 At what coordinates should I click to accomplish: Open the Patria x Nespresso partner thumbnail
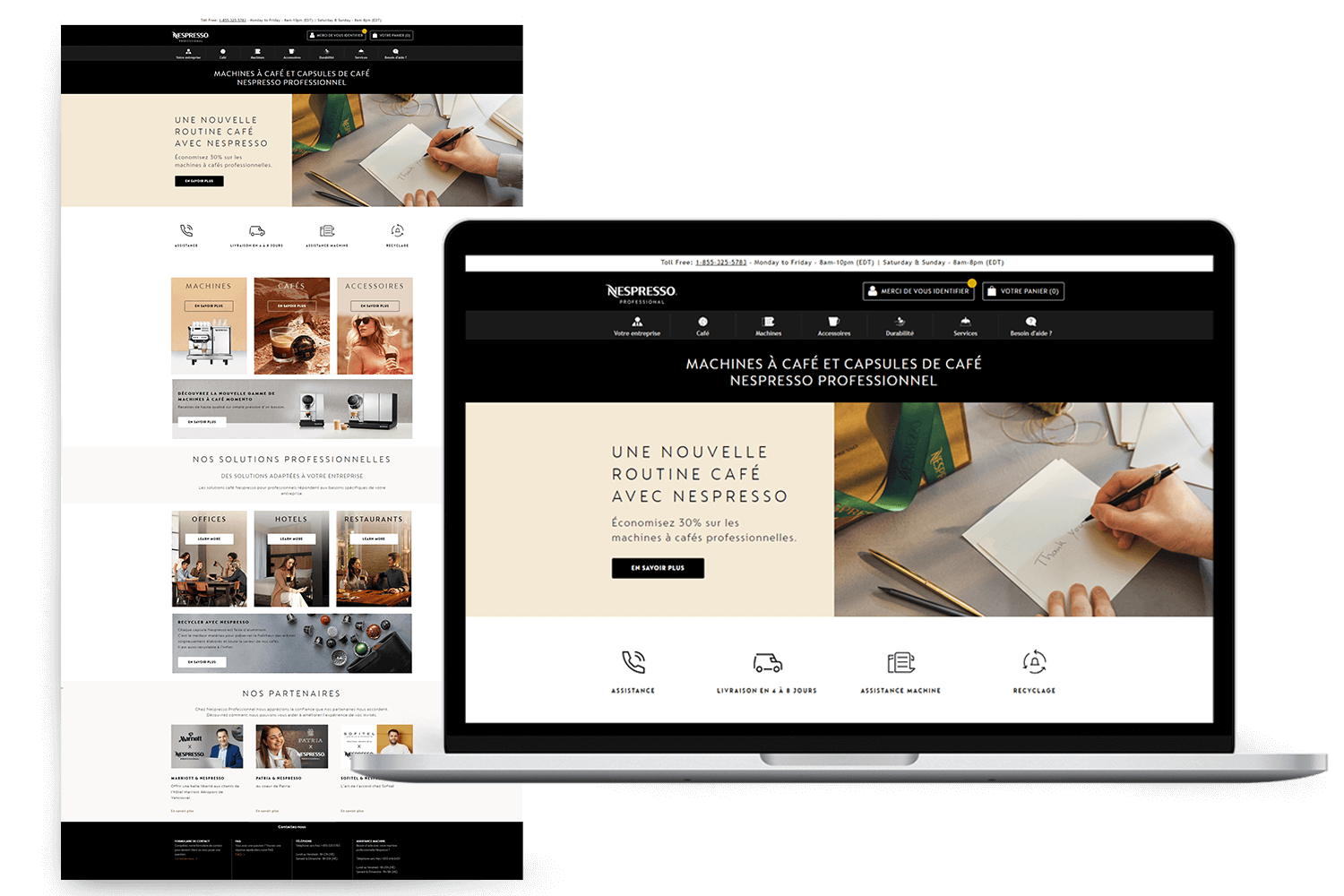[292, 746]
